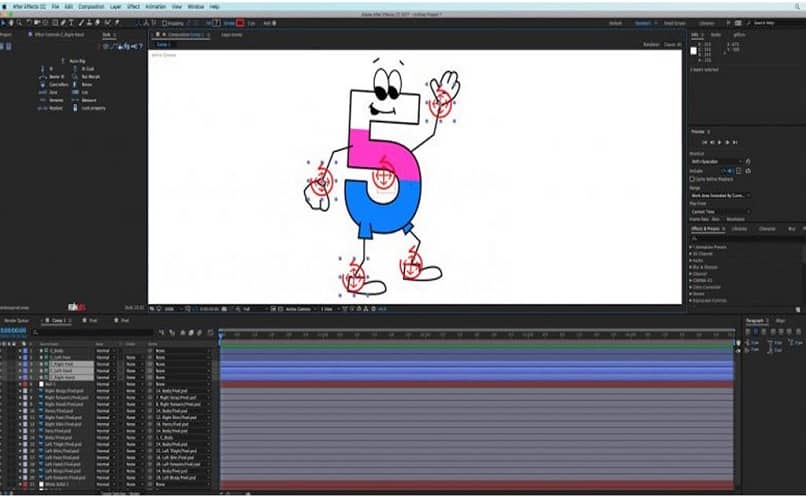Open the Help menu
806x497 pixels.
coord(214,7)
